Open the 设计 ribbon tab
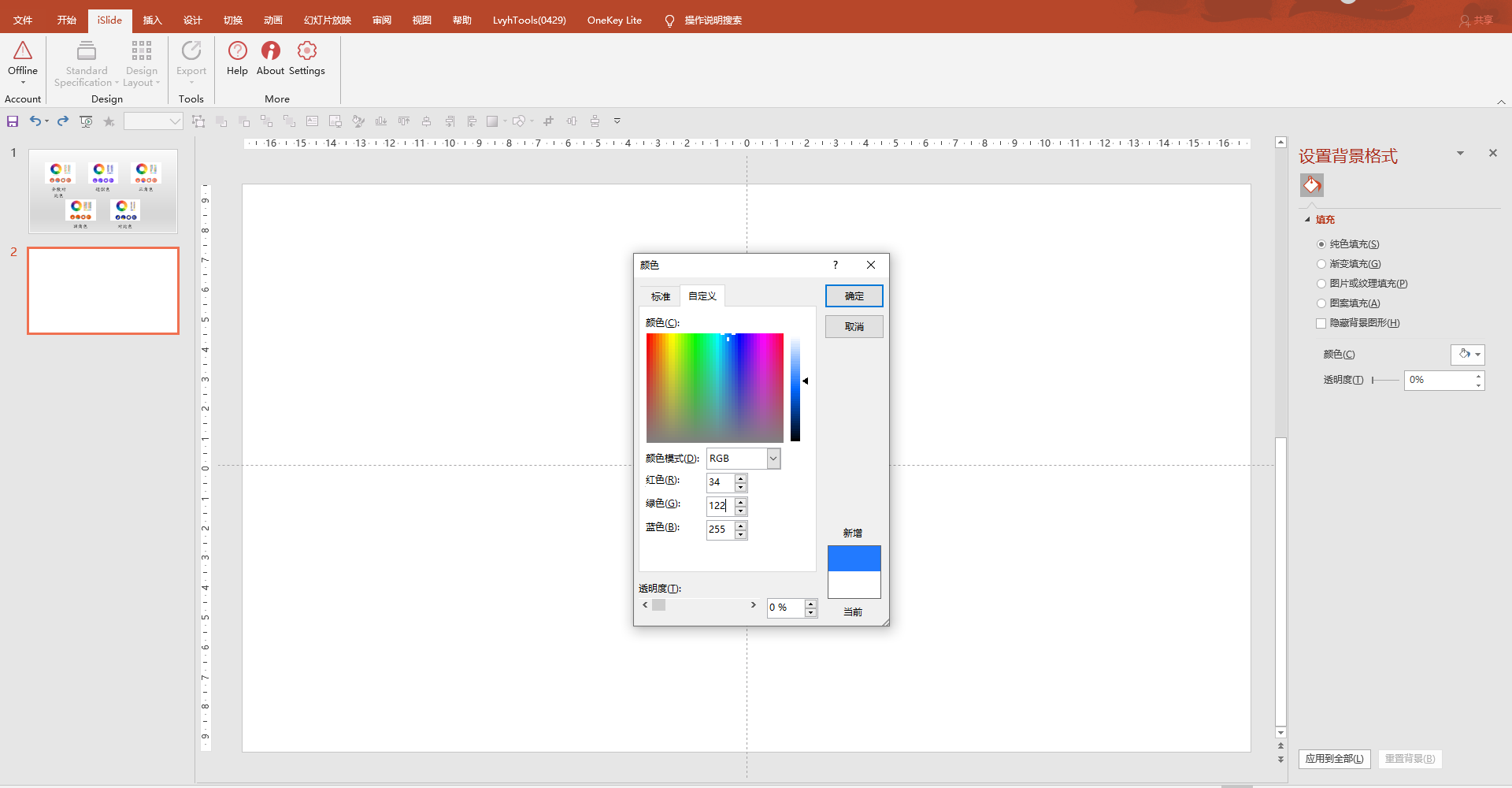This screenshot has height=788, width=1512. (192, 20)
